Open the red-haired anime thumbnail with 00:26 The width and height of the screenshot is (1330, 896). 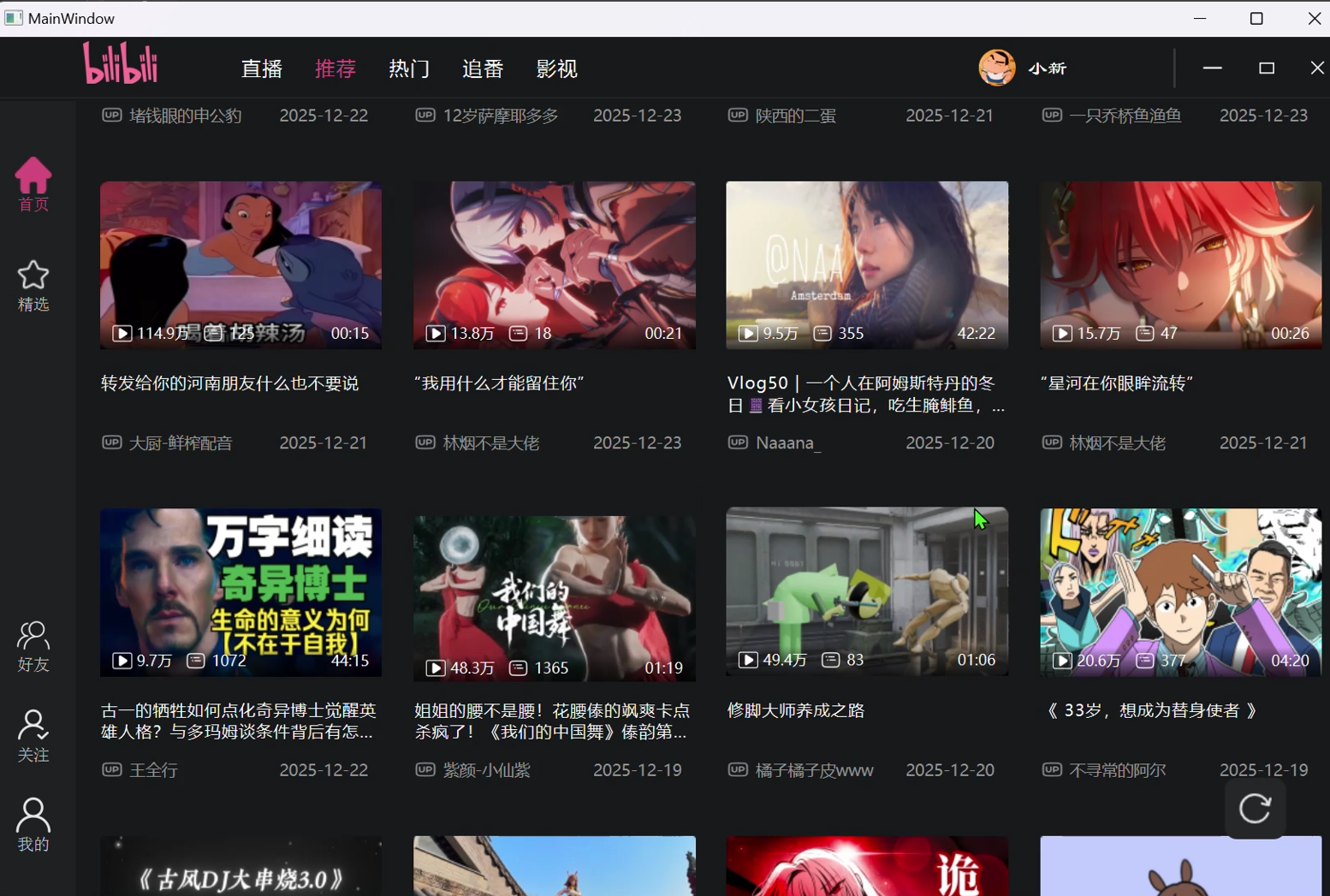[1181, 265]
